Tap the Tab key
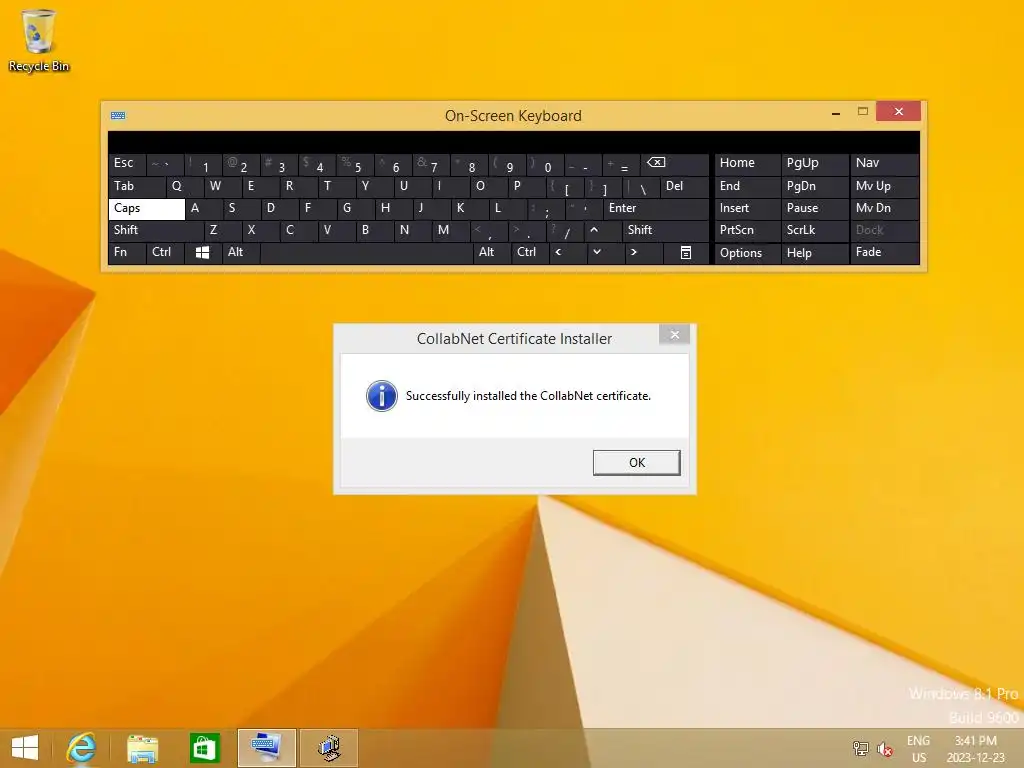 coord(136,186)
